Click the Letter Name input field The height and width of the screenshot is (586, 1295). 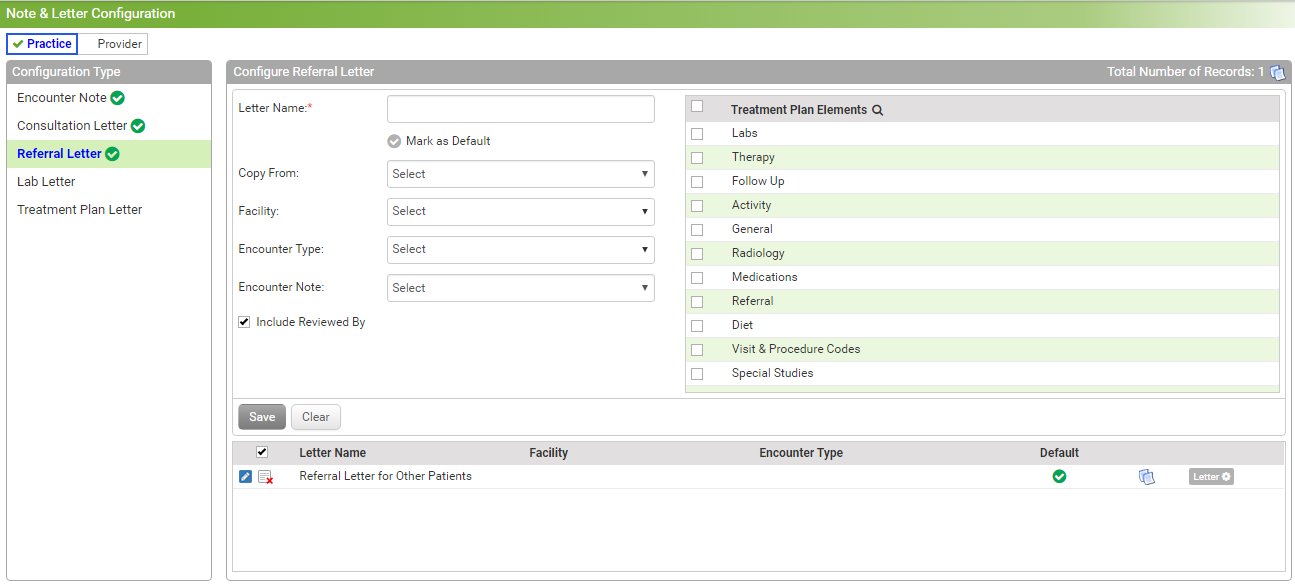click(520, 109)
